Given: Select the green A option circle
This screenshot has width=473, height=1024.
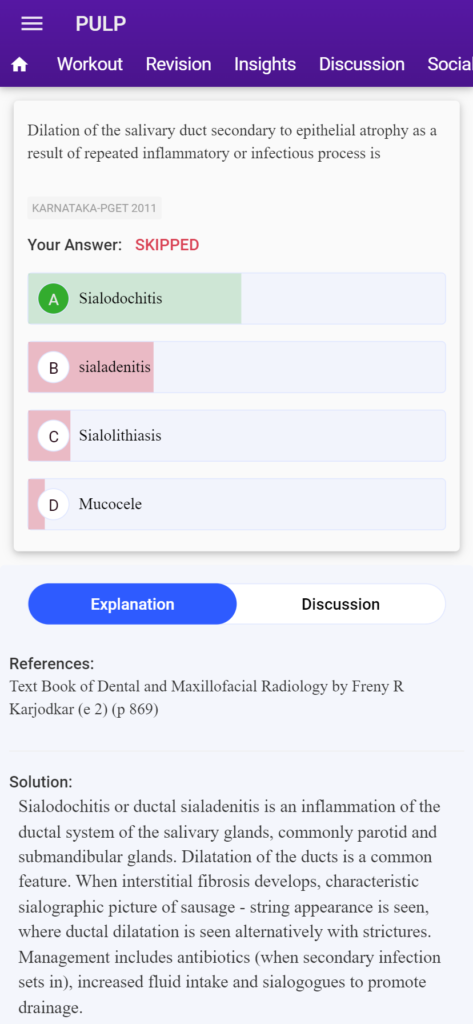Looking at the screenshot, I should coord(54,298).
